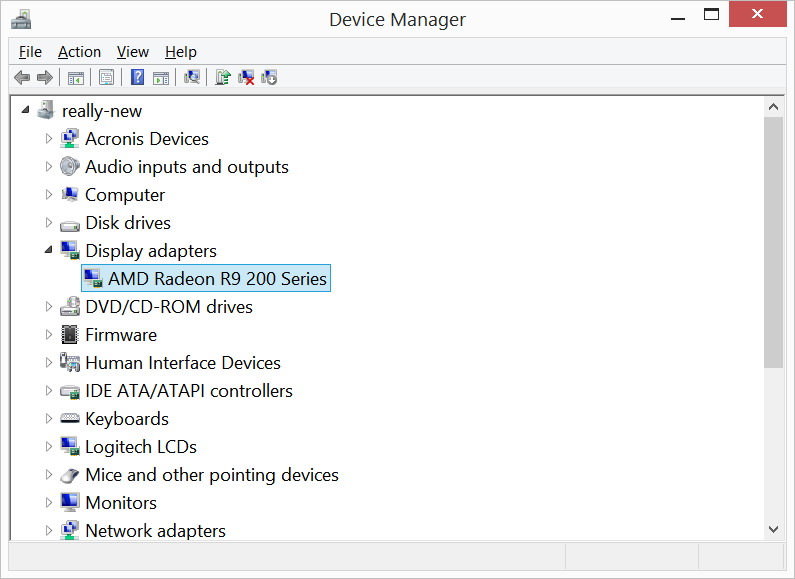The image size is (795, 579).
Task: Open the View menu
Action: point(132,52)
